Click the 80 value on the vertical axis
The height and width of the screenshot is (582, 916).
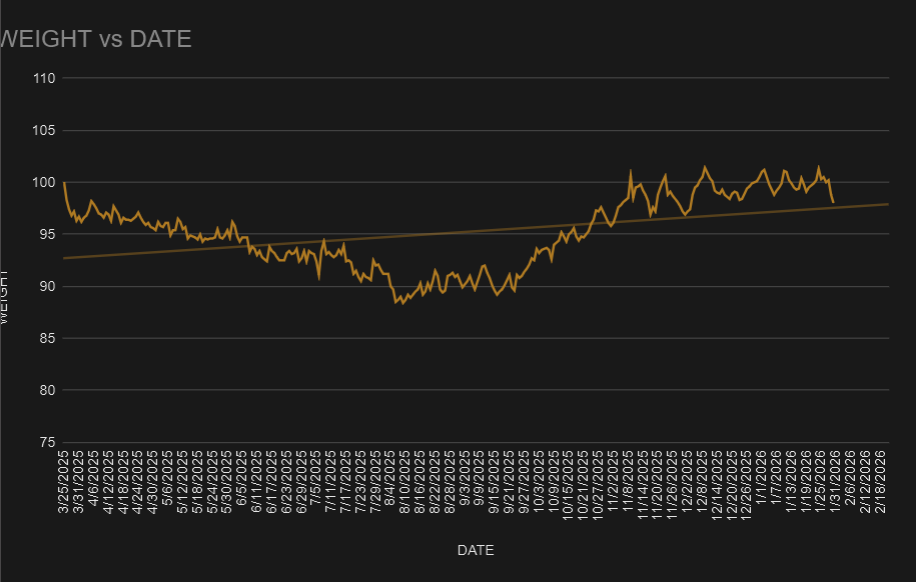[x=47, y=390]
